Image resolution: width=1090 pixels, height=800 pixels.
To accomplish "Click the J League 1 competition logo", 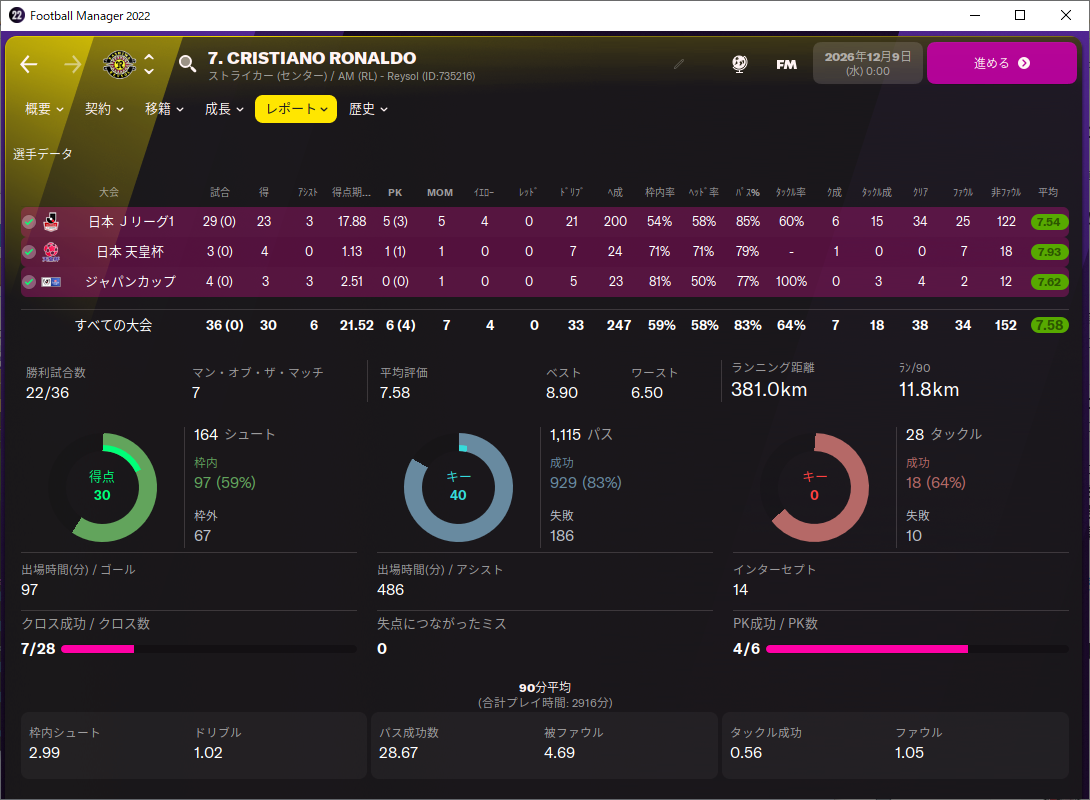I will pyautogui.click(x=51, y=222).
